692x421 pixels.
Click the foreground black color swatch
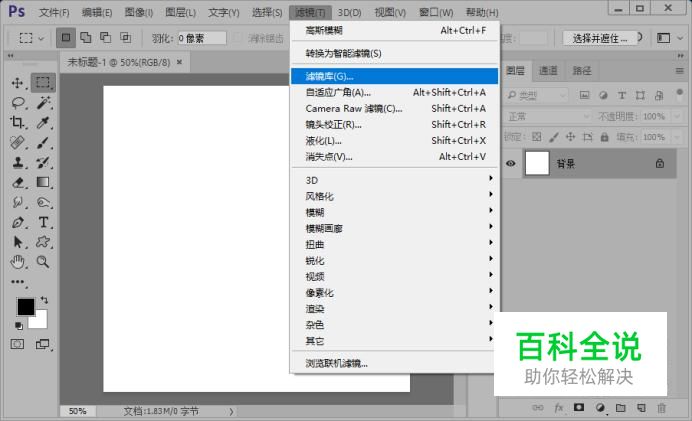click(x=25, y=306)
